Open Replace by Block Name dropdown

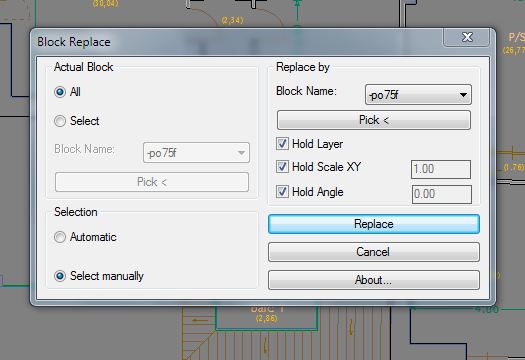tap(418, 95)
